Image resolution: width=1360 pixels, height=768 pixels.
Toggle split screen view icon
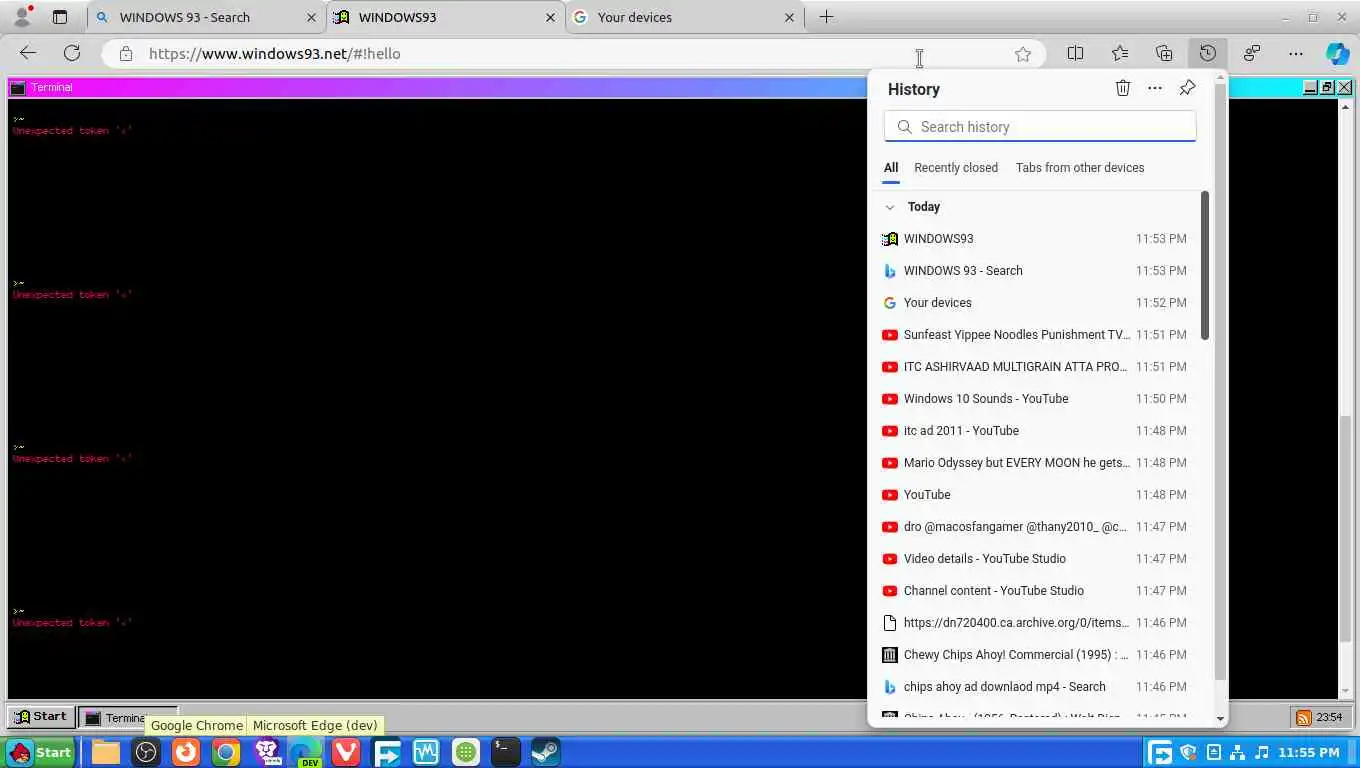(x=1075, y=54)
